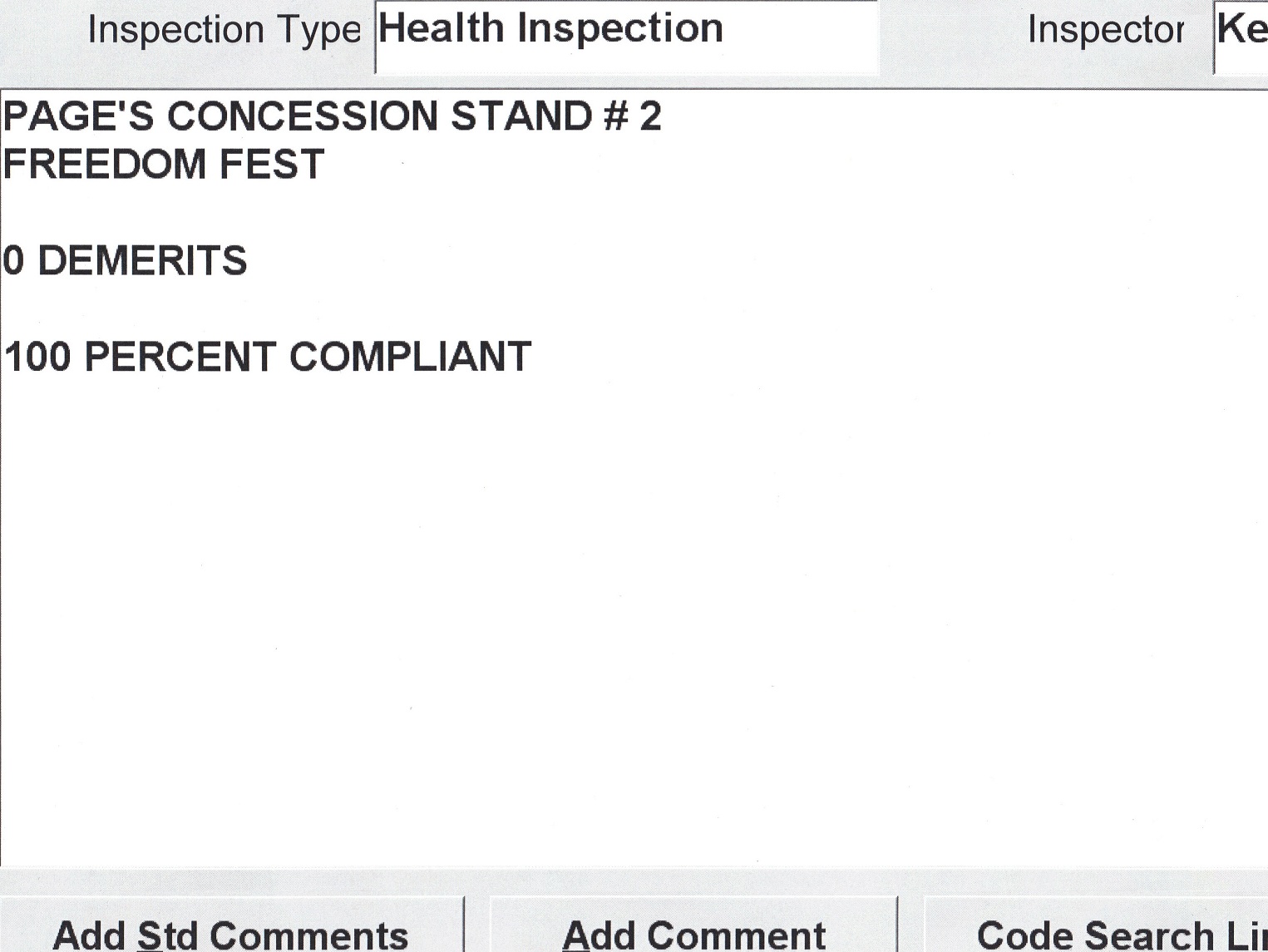Image resolution: width=1268 pixels, height=952 pixels.
Task: Click the word FEST in the second line
Action: 272,164
